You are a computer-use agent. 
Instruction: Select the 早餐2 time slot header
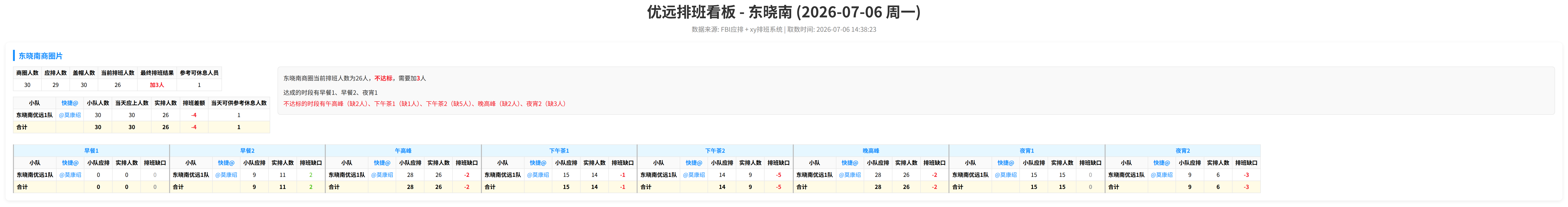[247, 151]
